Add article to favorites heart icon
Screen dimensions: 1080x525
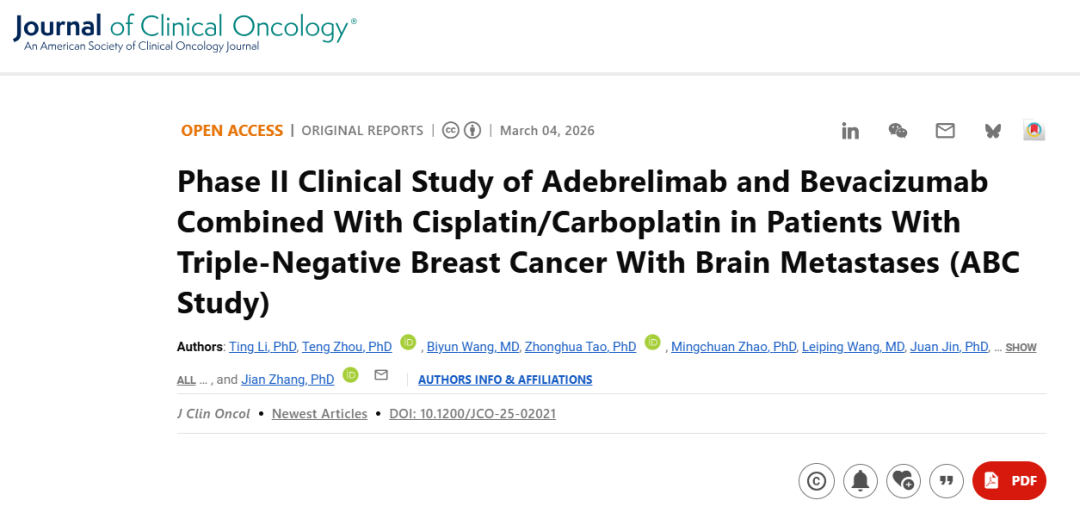click(x=903, y=481)
